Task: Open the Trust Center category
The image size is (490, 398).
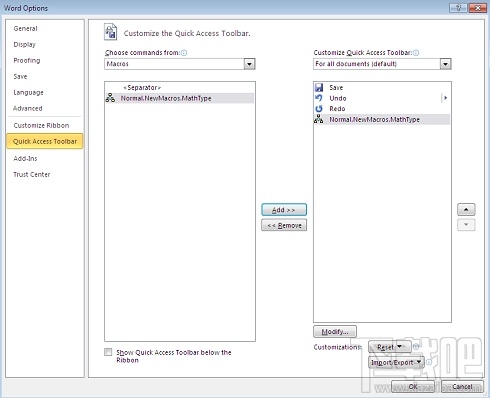Action: pos(32,174)
